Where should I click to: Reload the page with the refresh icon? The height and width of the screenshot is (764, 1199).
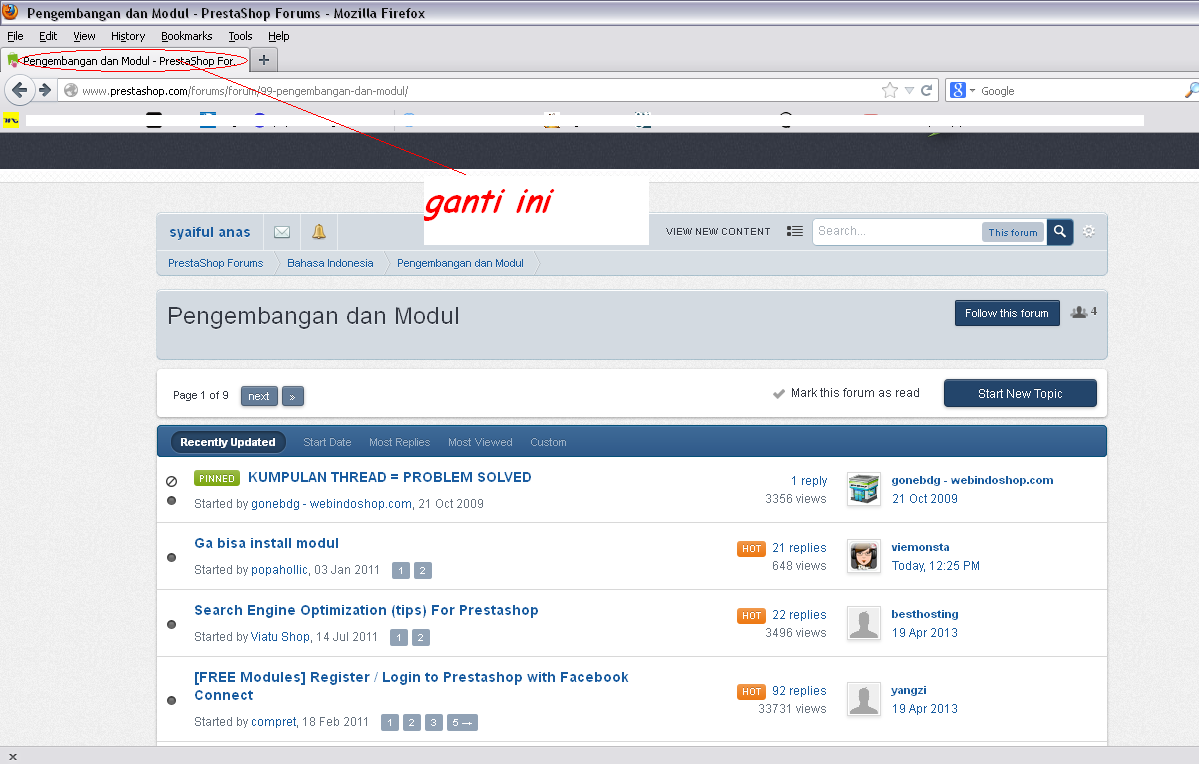click(x=927, y=90)
